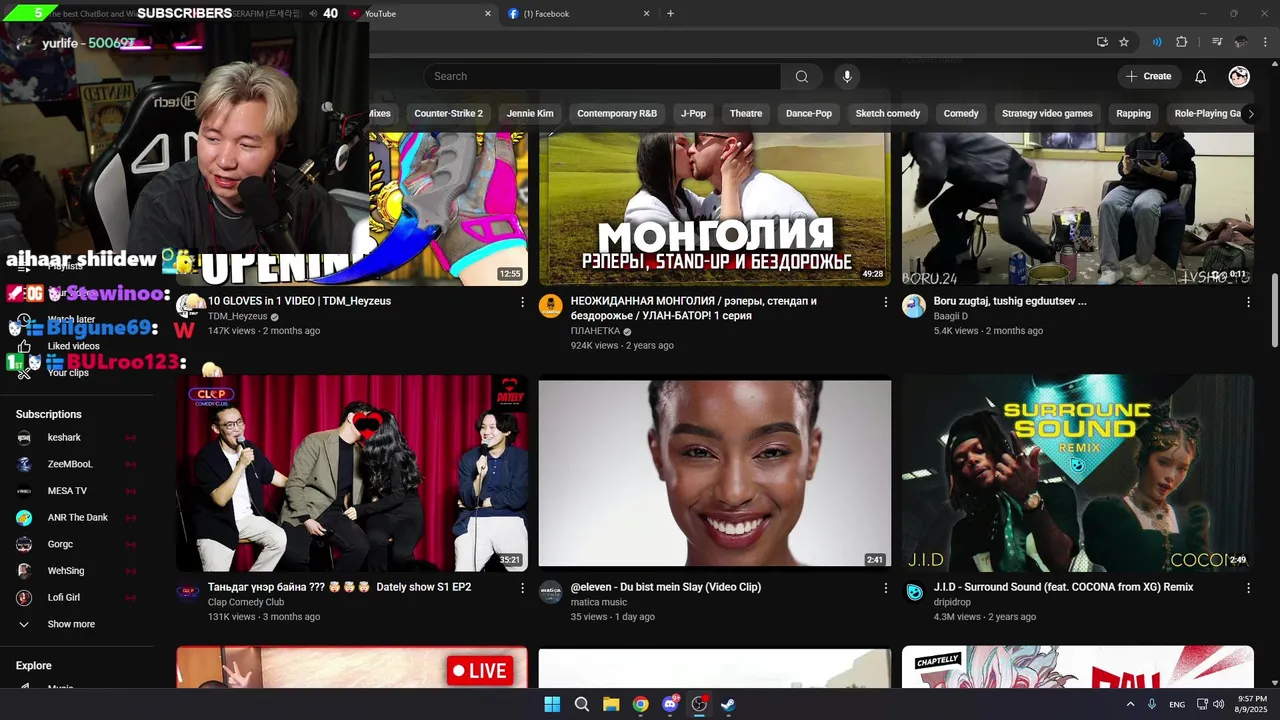Click Baagii D channel avatar
Image resolution: width=1280 pixels, height=720 pixels.
(914, 306)
